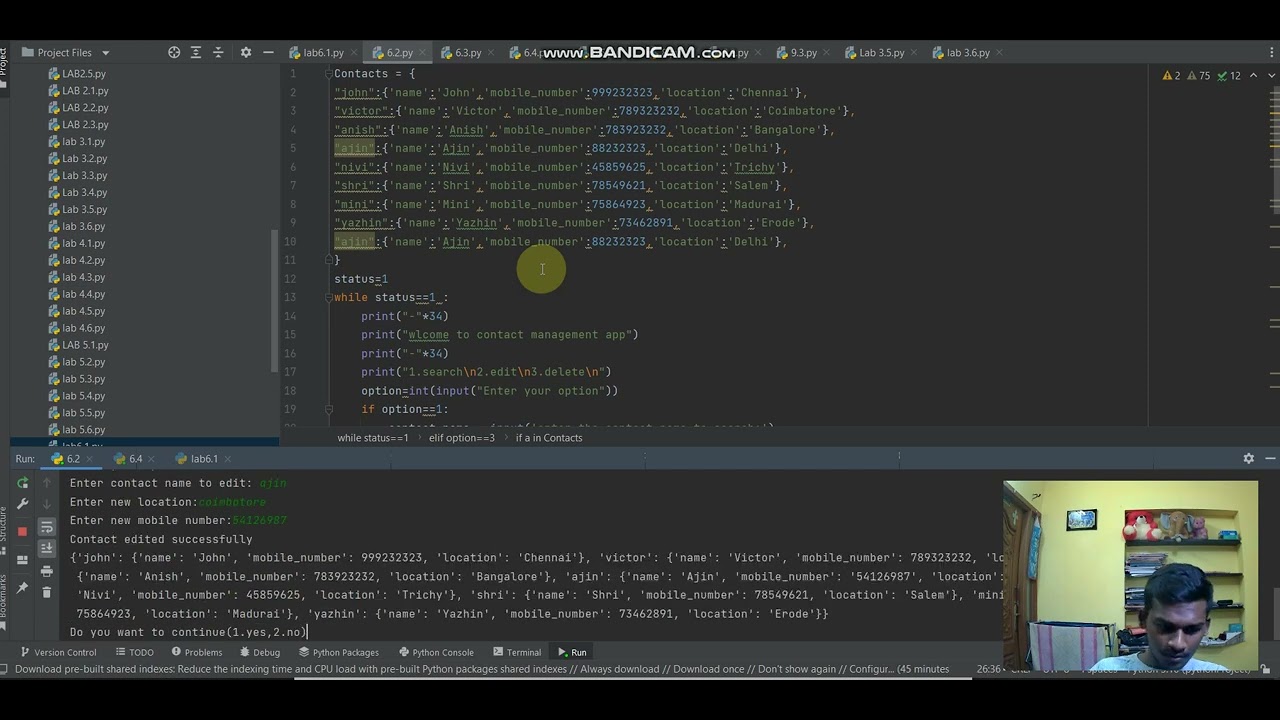Click Collapse All in Project panel toolbar
1280x720 pixels.
coord(218,52)
